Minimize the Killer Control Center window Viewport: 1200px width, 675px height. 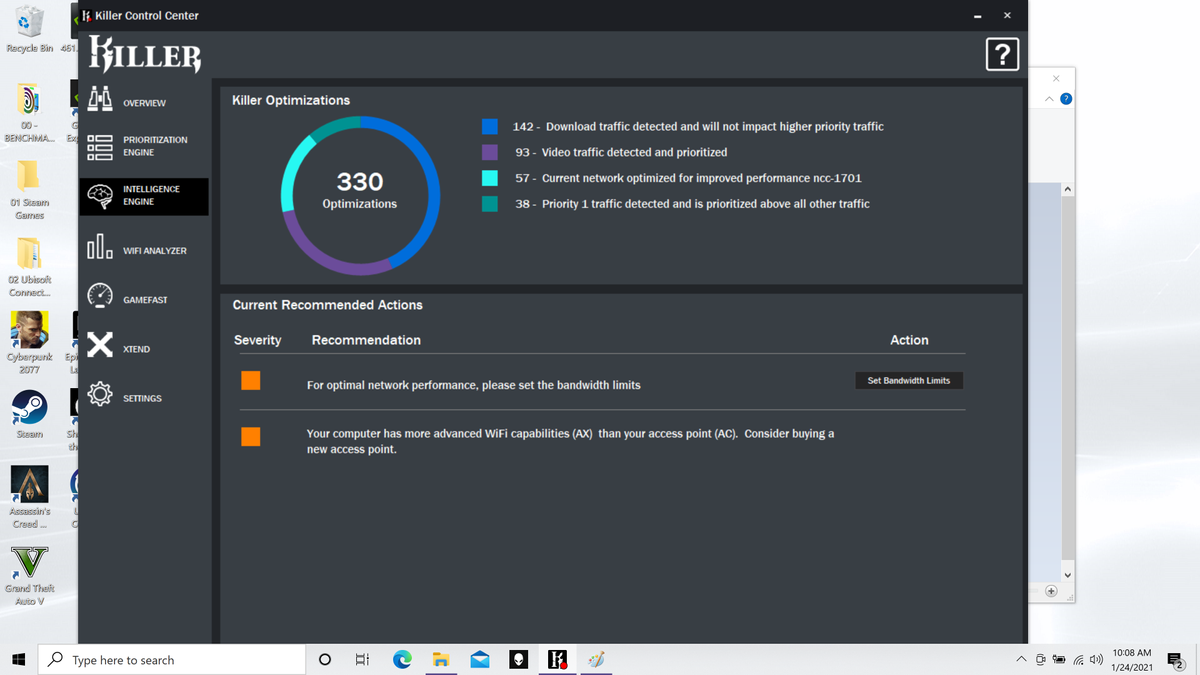click(977, 15)
